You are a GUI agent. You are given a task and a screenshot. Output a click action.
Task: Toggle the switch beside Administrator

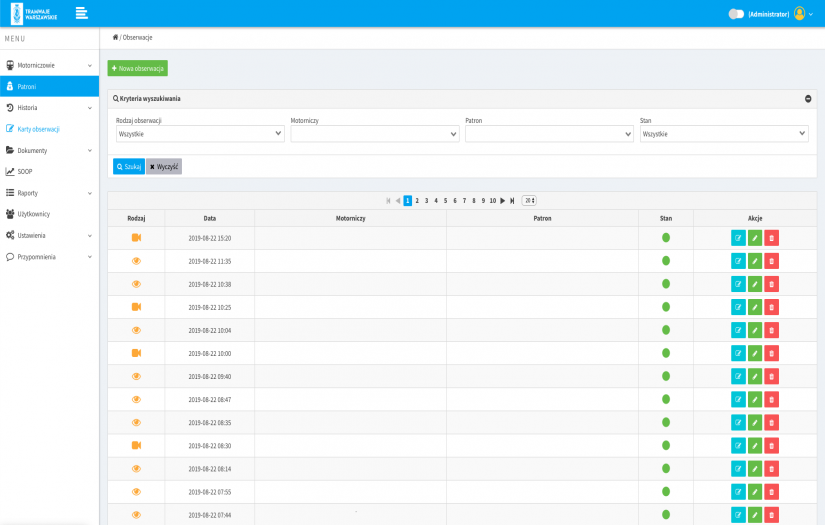pos(736,14)
